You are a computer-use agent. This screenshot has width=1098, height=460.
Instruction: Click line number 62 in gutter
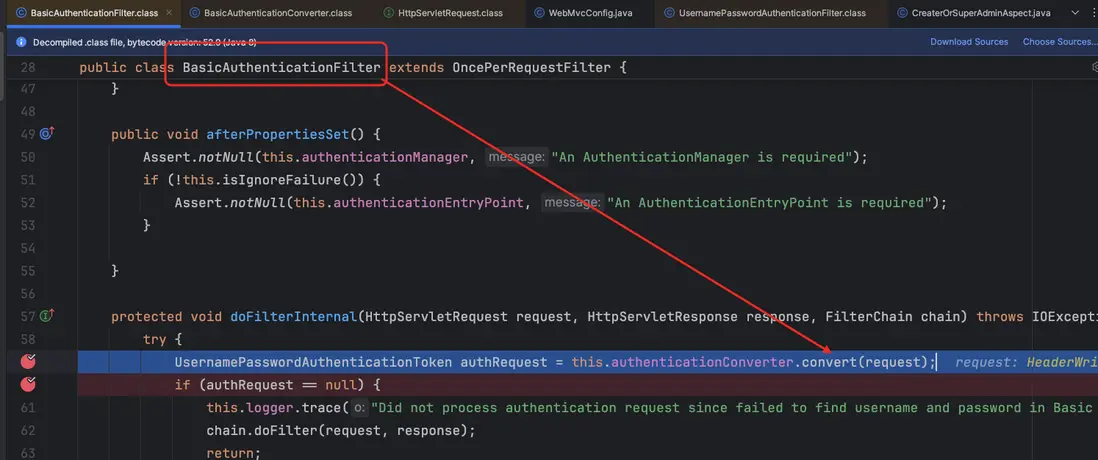click(x=27, y=430)
